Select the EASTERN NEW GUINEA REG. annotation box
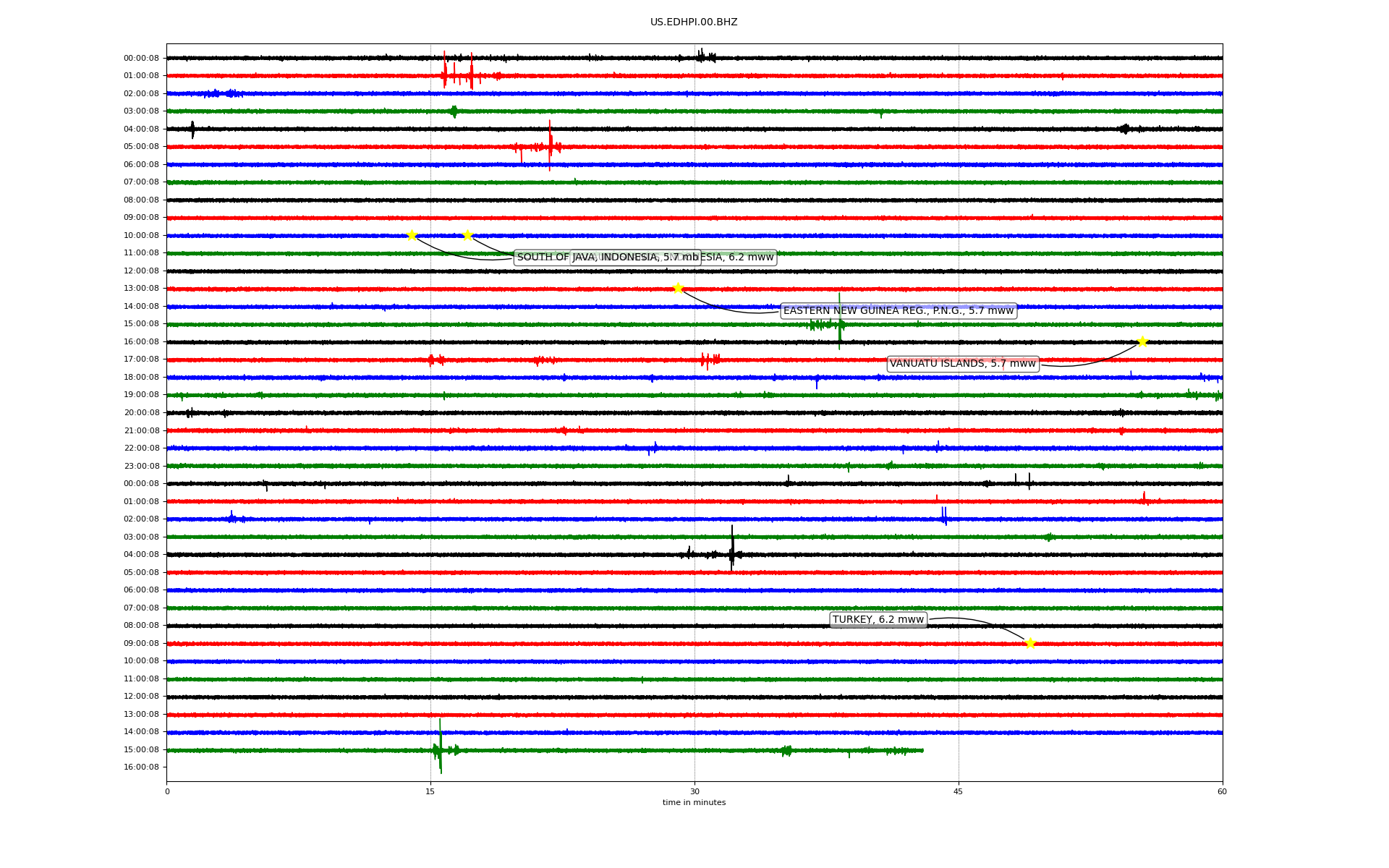This screenshot has height=868, width=1389. tap(899, 311)
